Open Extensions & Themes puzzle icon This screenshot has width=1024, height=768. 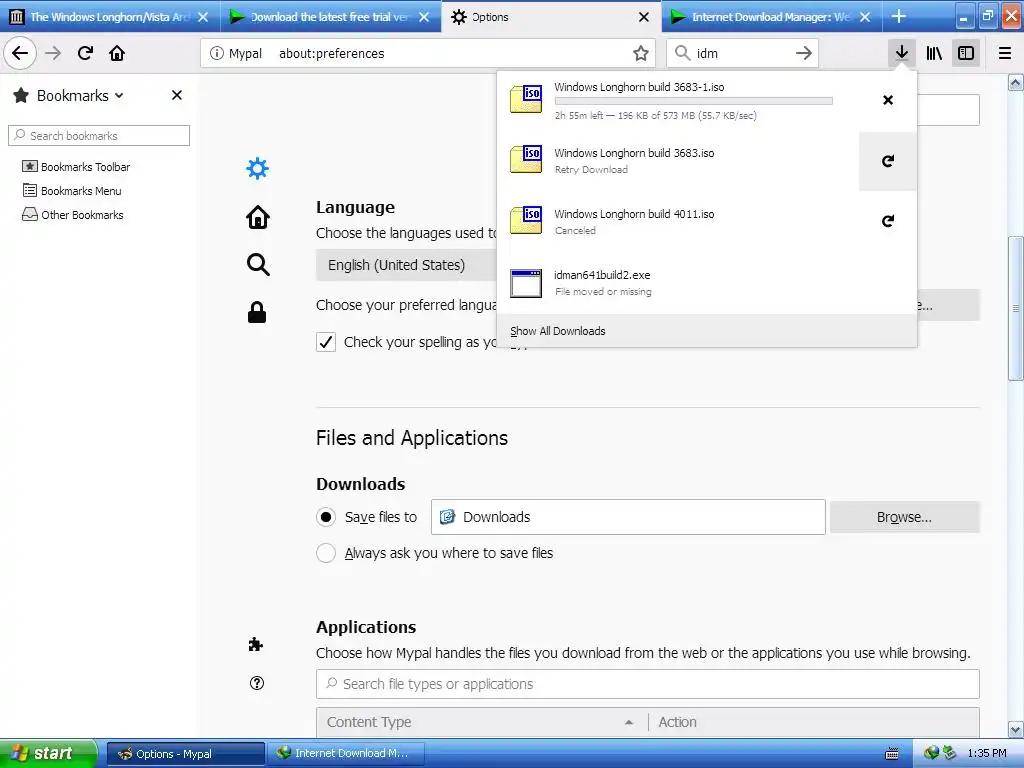click(256, 645)
